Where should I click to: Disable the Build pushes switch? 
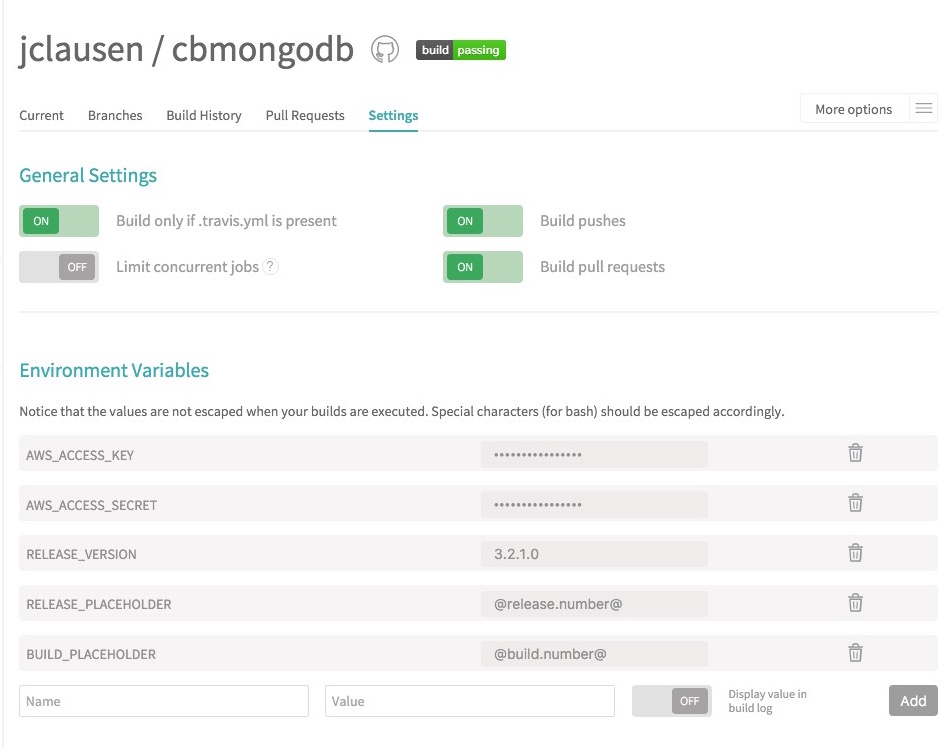[482, 221]
